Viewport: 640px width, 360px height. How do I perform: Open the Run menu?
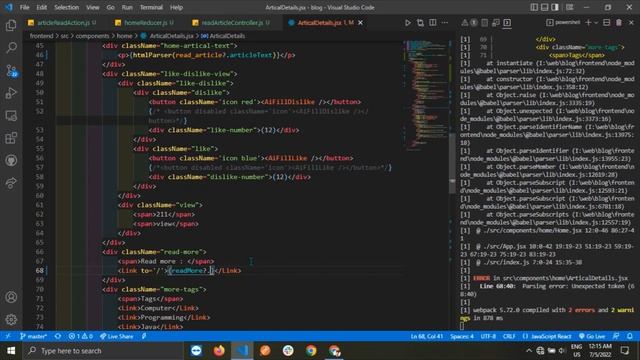coord(127,7)
